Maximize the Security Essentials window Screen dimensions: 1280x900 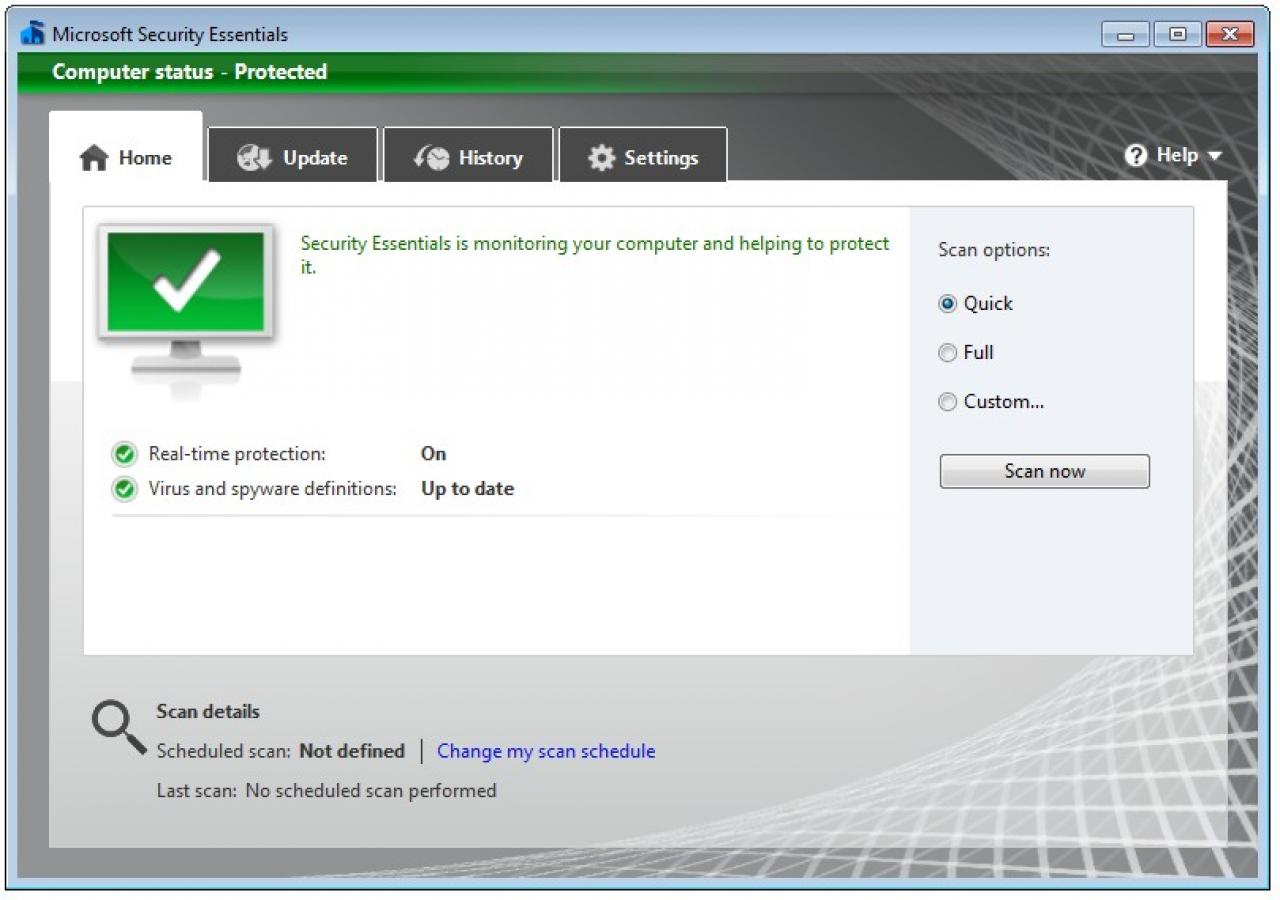click(x=1177, y=35)
